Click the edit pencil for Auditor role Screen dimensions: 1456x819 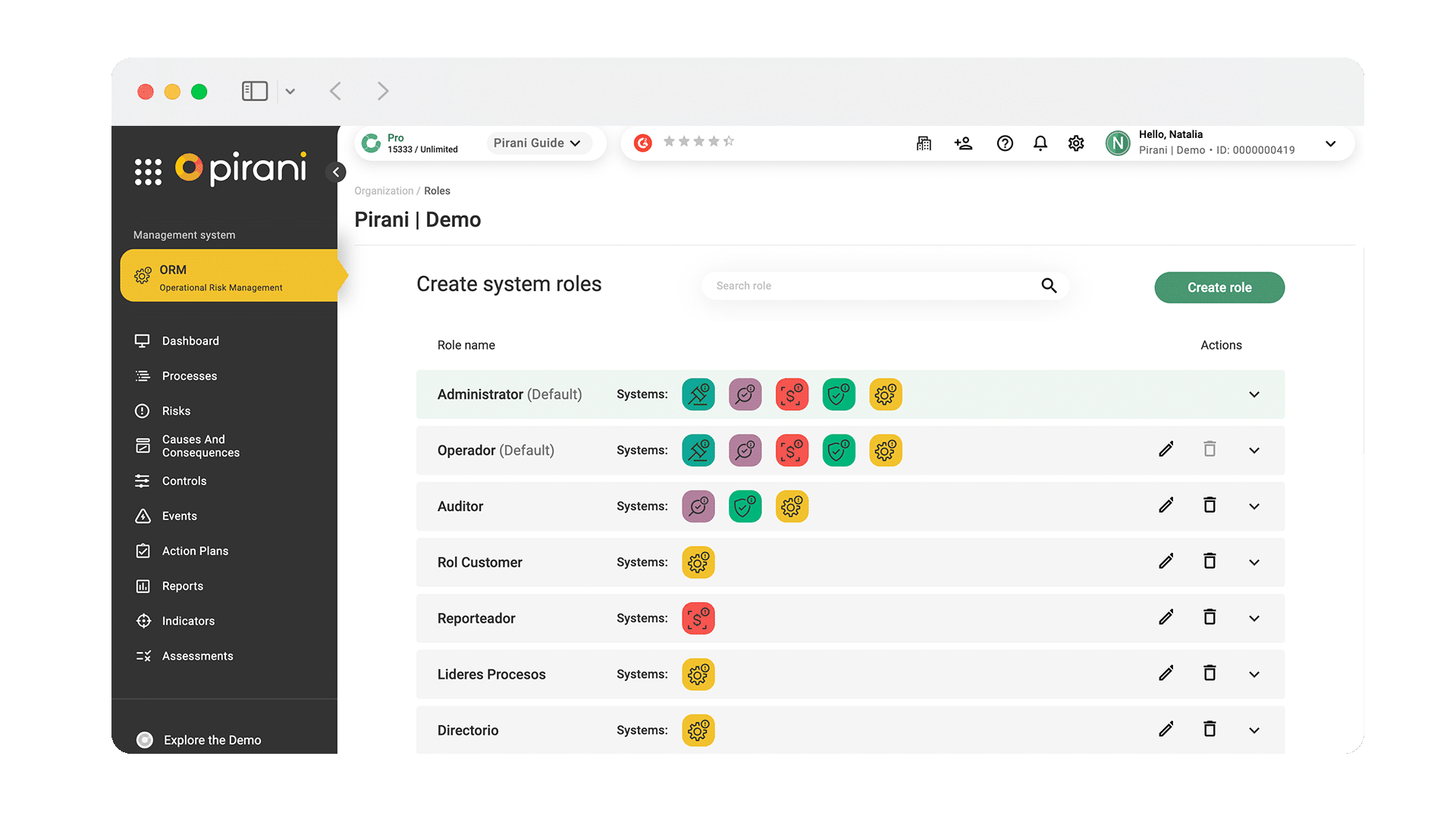(1166, 506)
